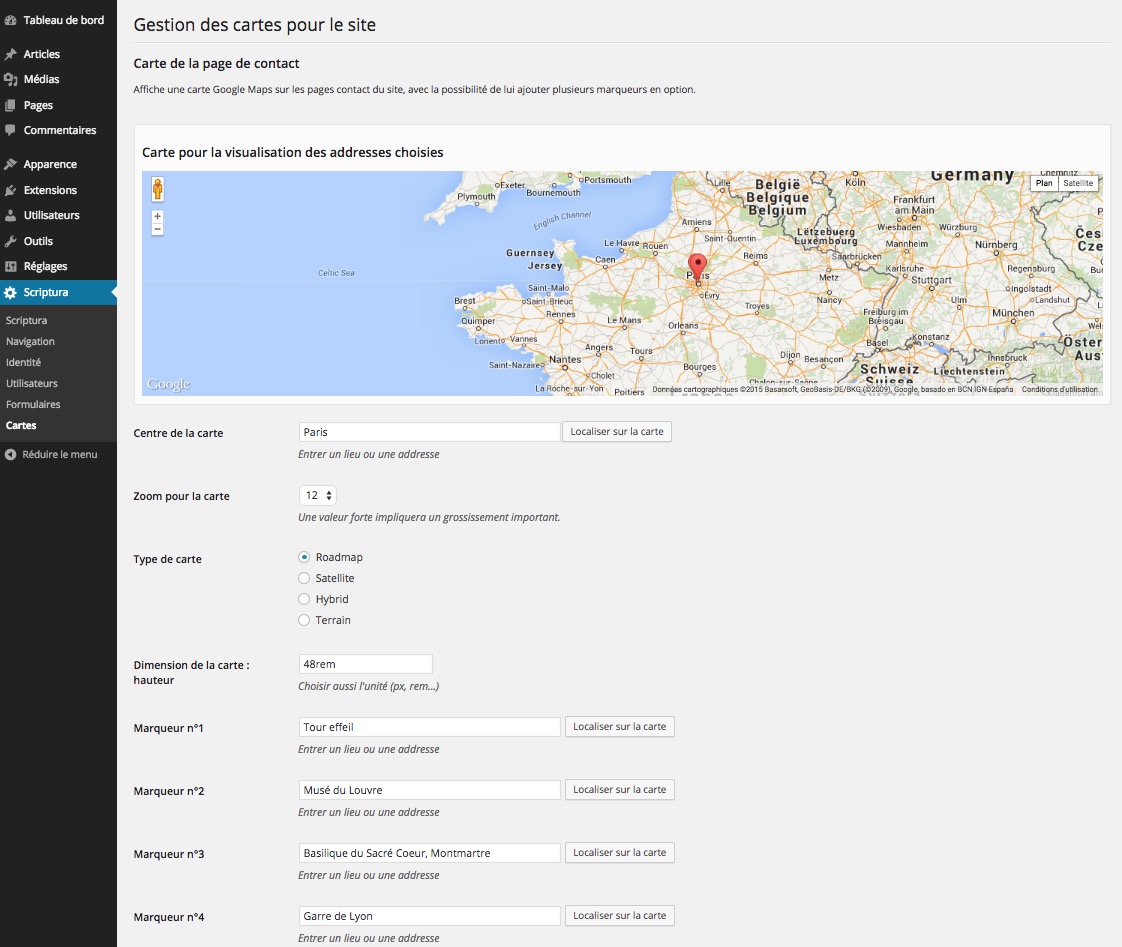Click the Extensions plug icon
Screen dimensions: 1122x947
click(x=10, y=190)
